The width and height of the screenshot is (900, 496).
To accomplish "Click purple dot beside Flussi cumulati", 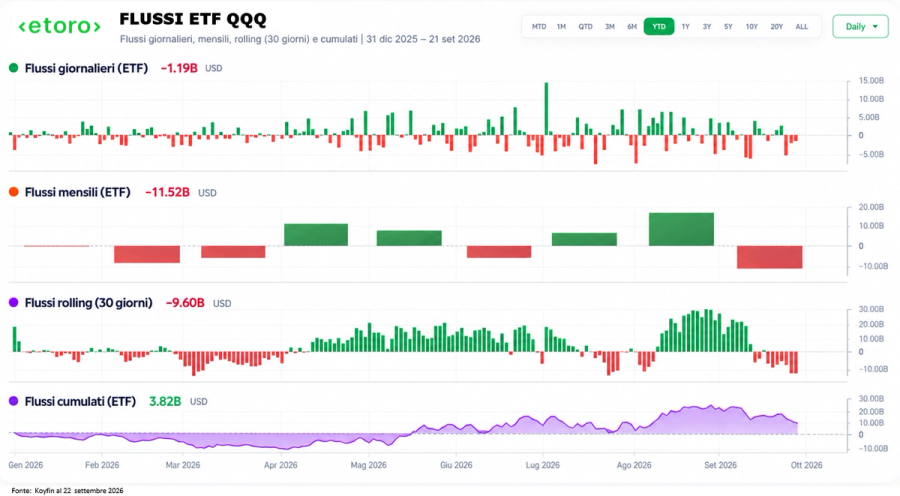I will click(x=14, y=401).
